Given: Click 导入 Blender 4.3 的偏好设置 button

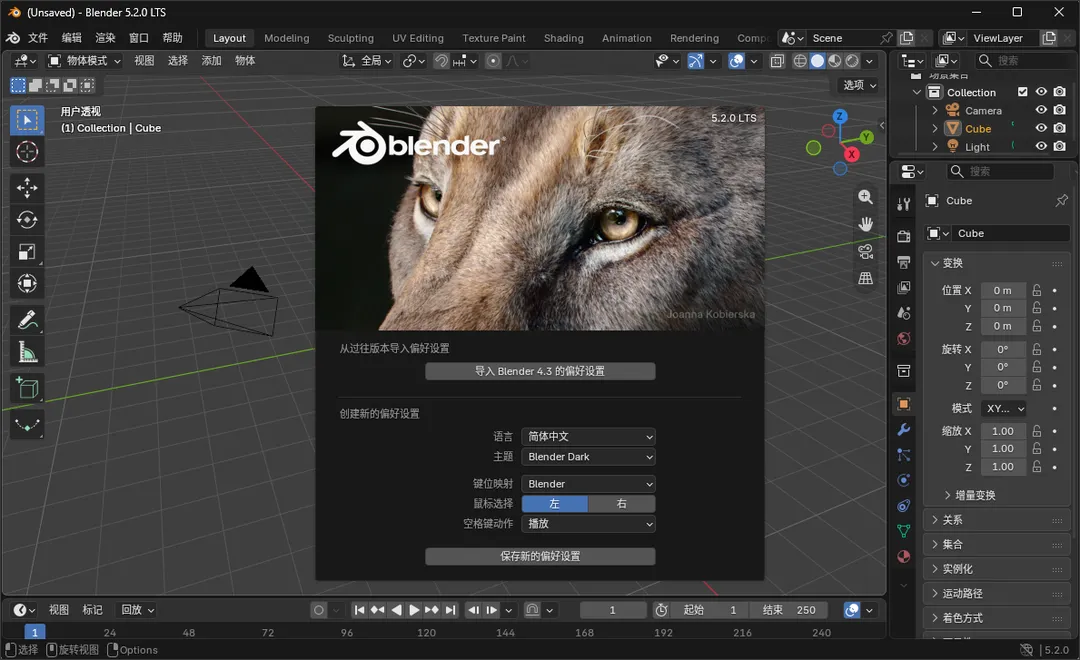Looking at the screenshot, I should point(540,371).
